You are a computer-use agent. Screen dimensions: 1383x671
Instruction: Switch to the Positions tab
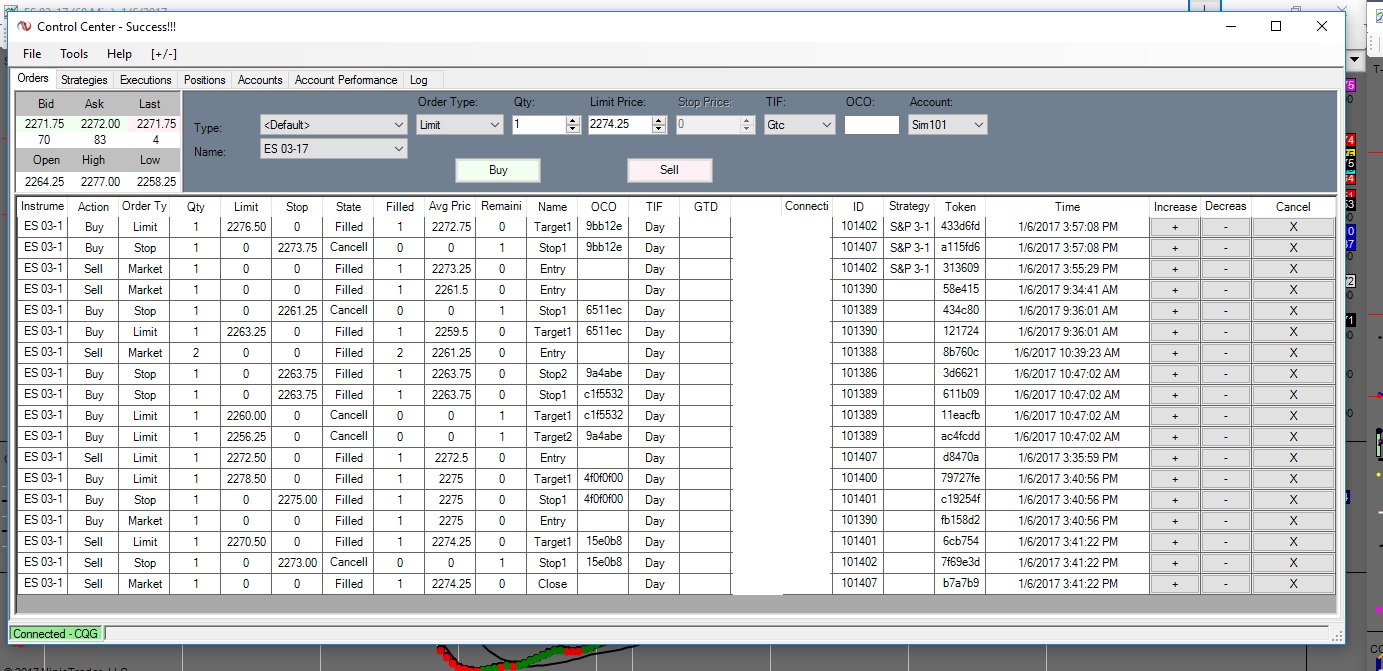[x=205, y=80]
